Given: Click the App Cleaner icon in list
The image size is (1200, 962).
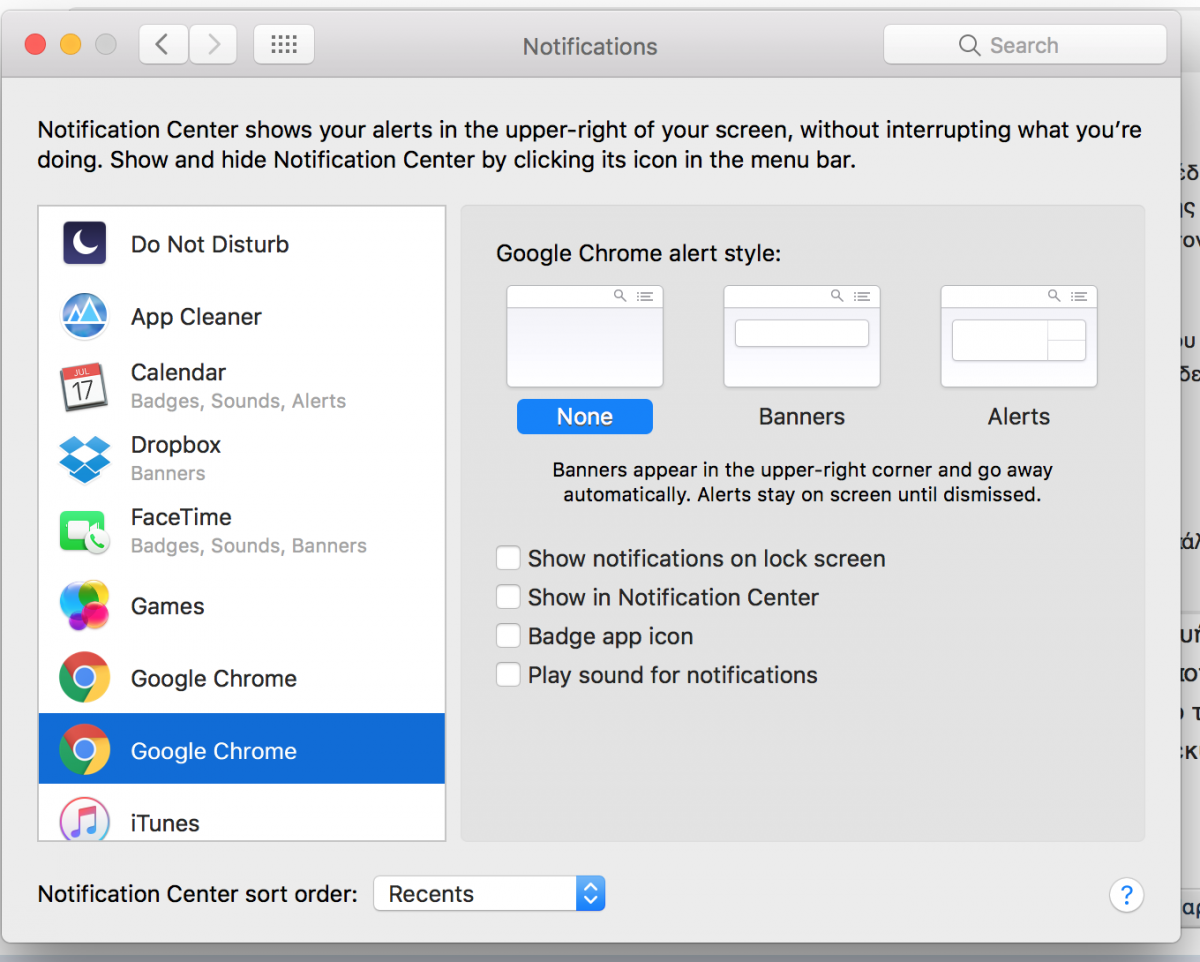Looking at the screenshot, I should point(84,316).
